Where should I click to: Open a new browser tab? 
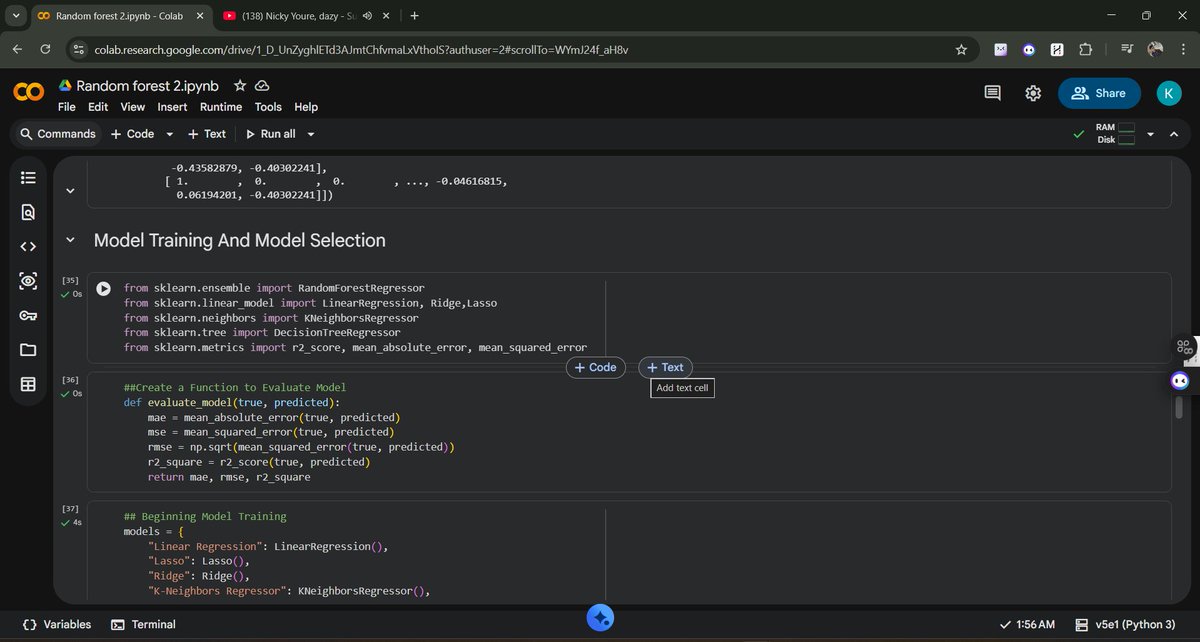tap(414, 16)
